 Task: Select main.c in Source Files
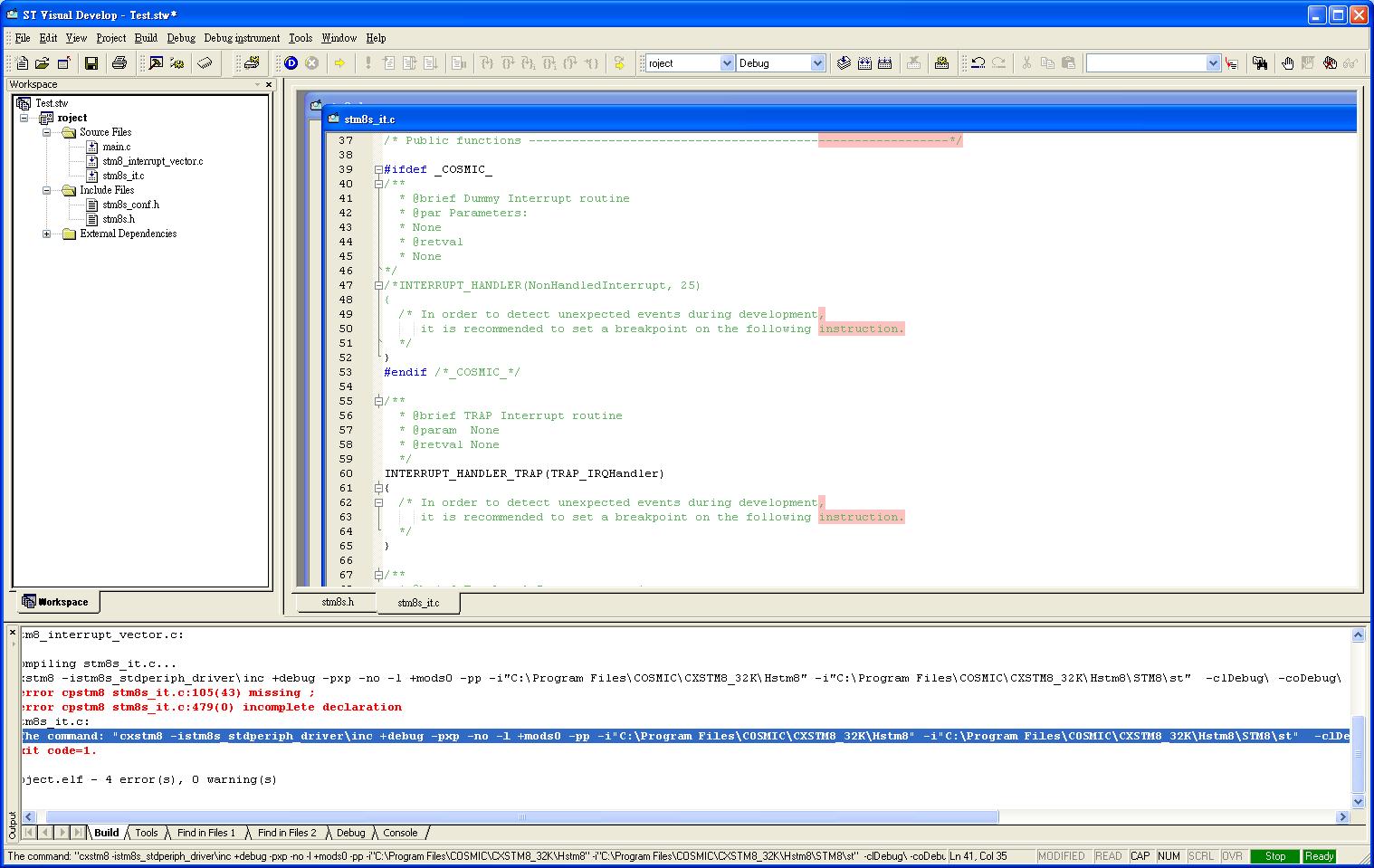tap(116, 147)
